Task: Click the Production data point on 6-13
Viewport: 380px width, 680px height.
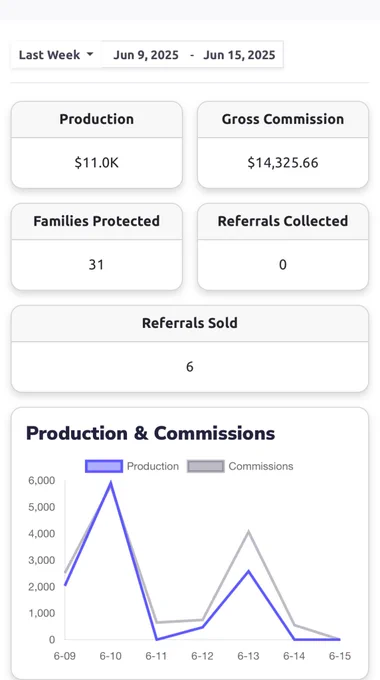Action: [x=248, y=571]
